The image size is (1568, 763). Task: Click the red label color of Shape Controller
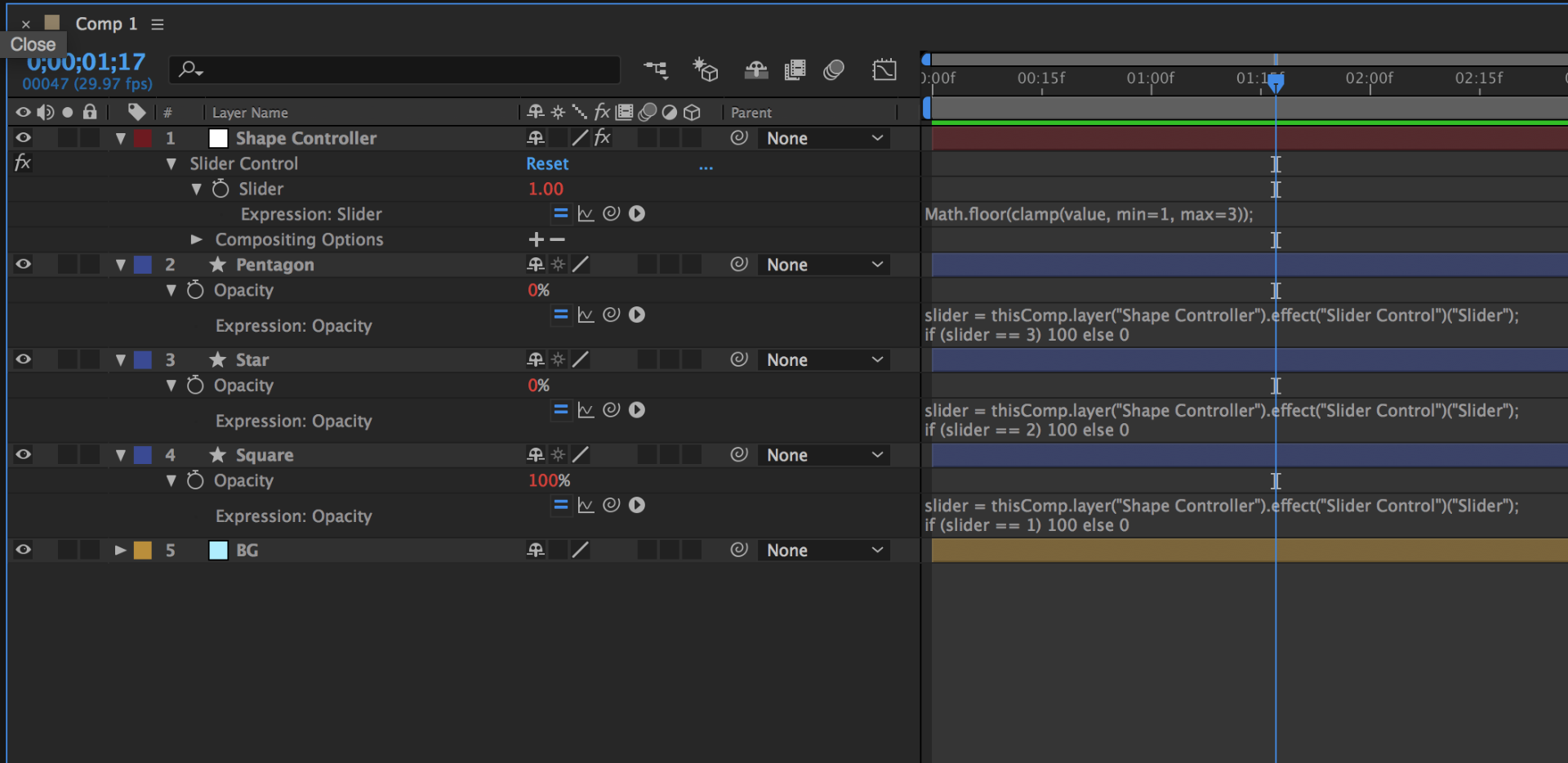[143, 138]
